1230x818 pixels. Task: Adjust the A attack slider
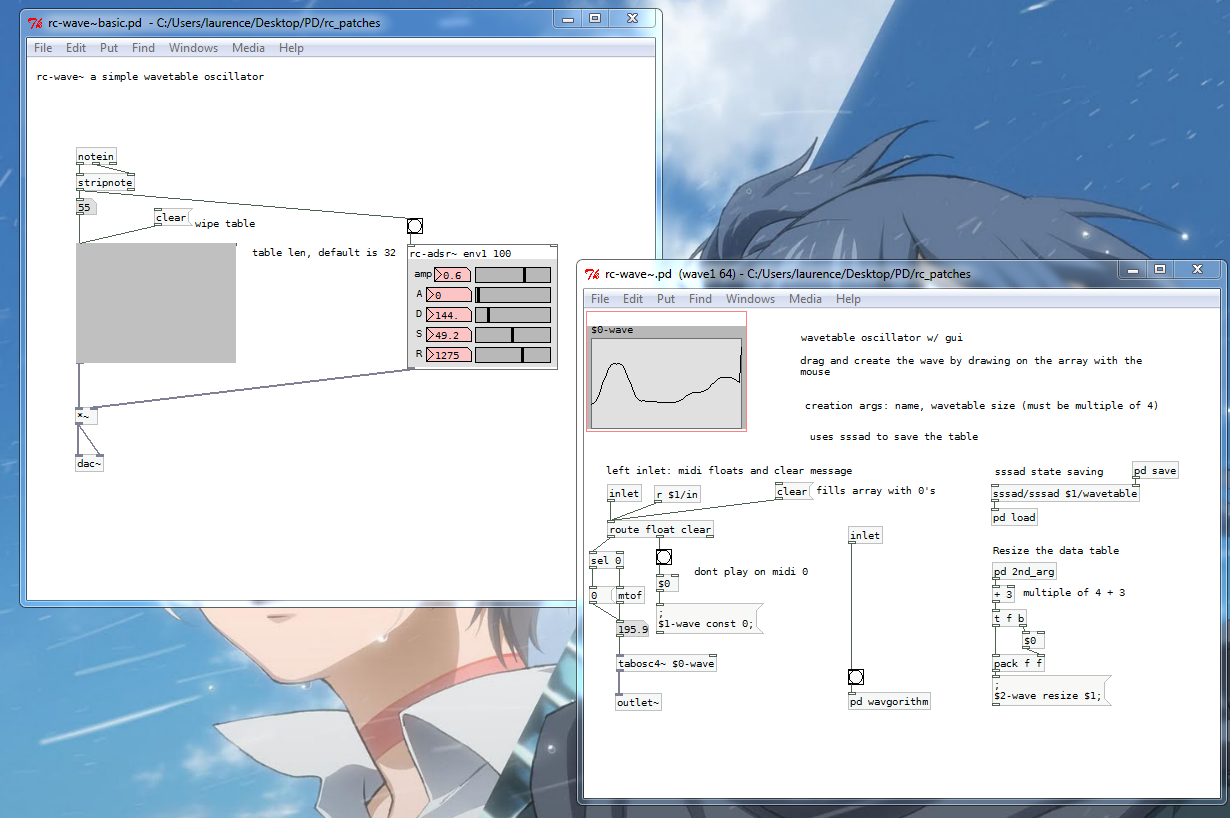[x=513, y=295]
